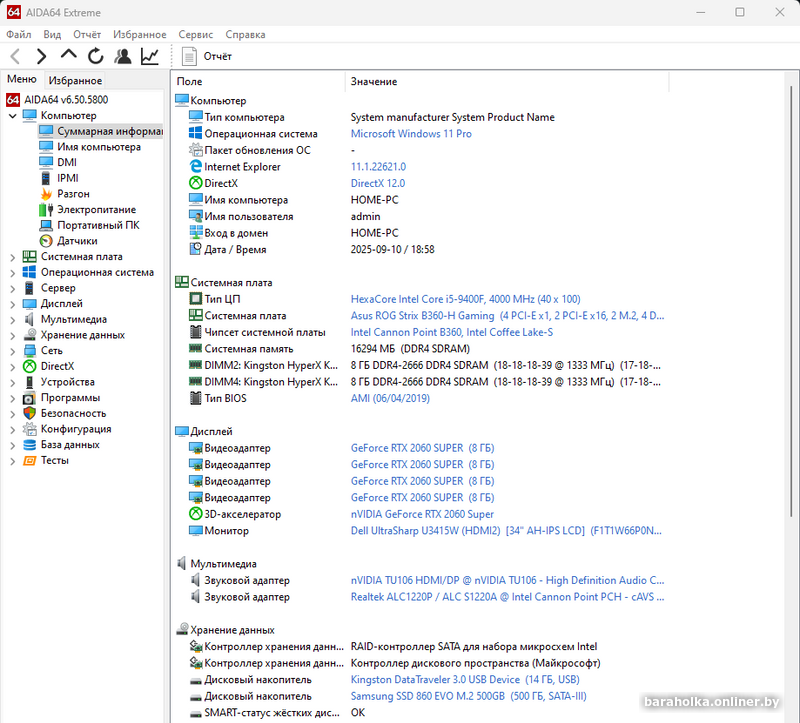The height and width of the screenshot is (723, 800).
Task: Click the Программы tree icon
Action: coord(30,398)
